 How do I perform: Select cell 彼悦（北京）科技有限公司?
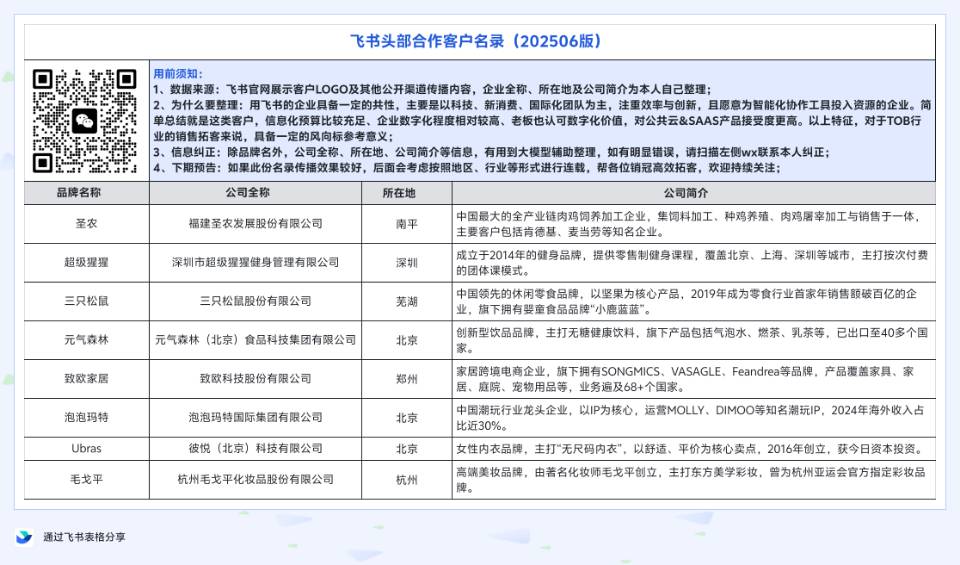tap(255, 449)
